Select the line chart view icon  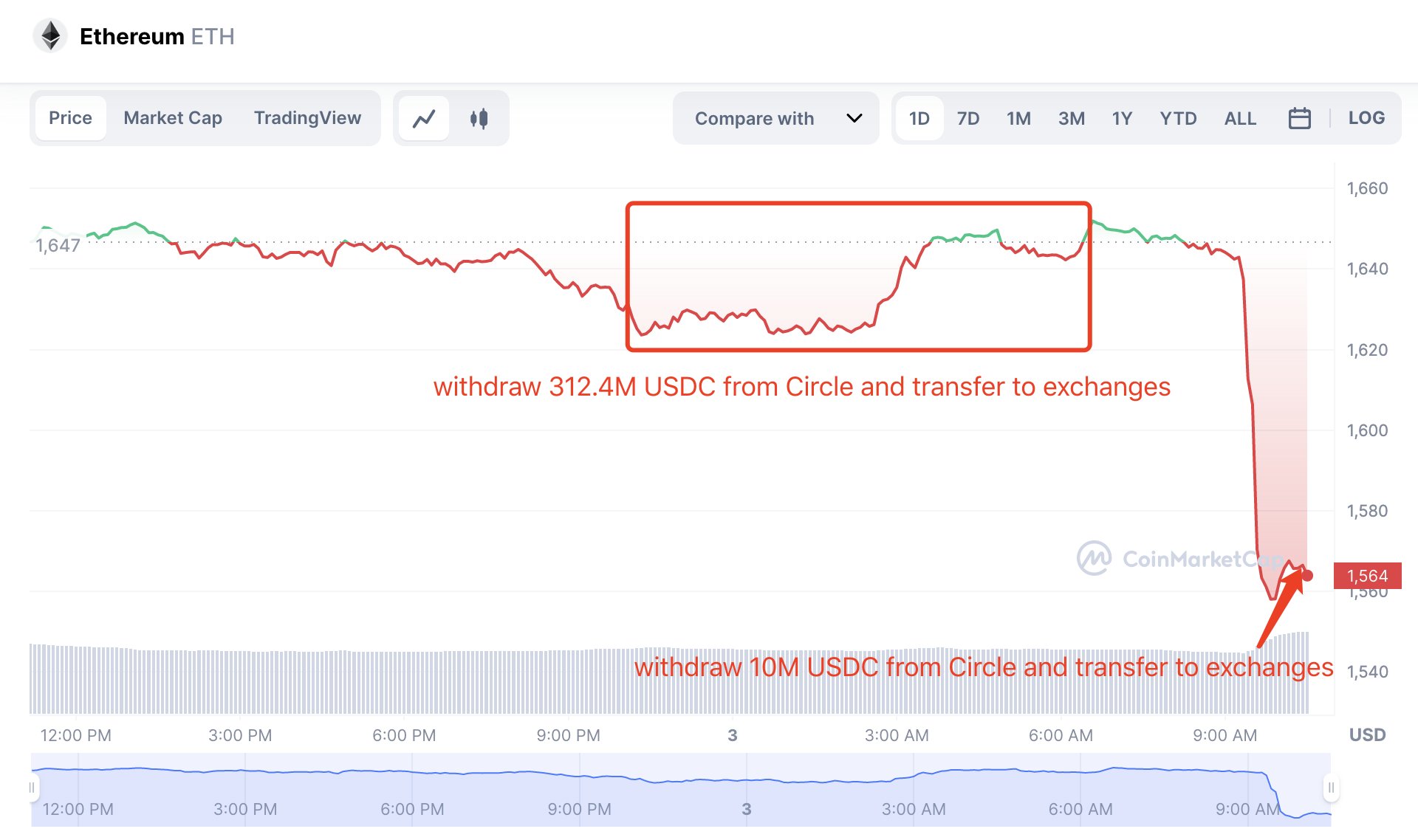425,117
